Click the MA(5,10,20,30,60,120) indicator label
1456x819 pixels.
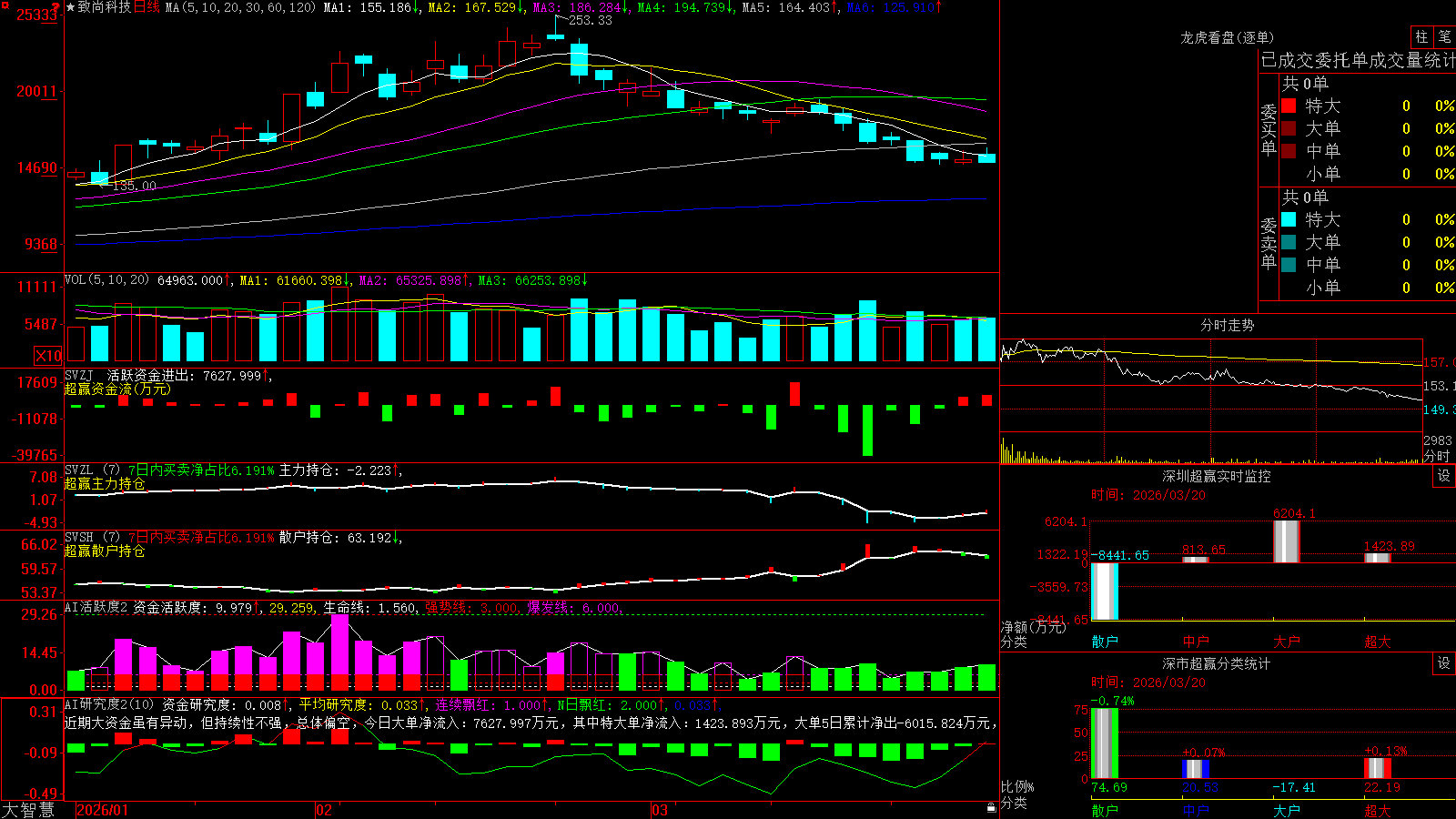240,7
